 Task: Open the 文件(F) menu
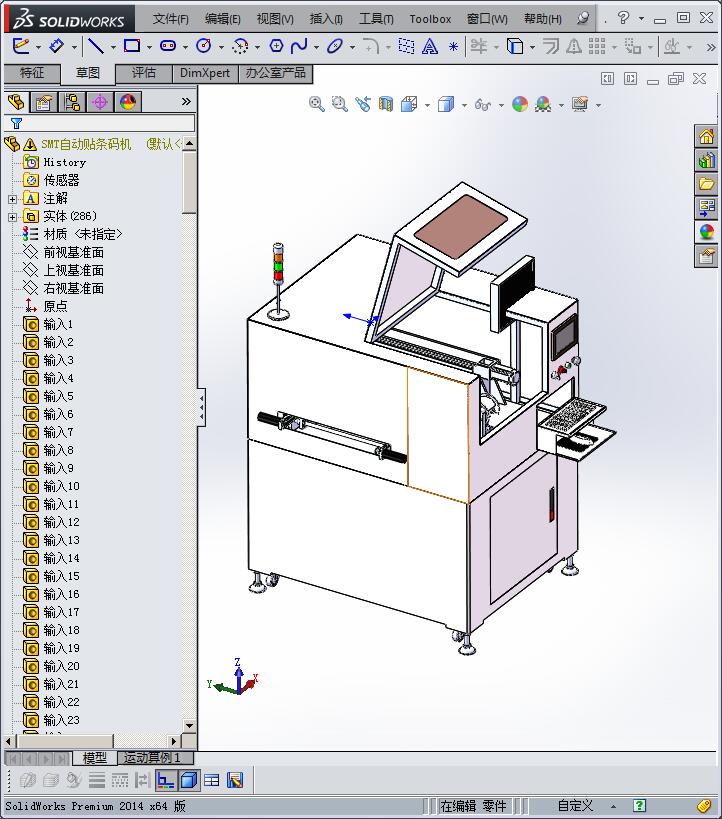pos(170,19)
